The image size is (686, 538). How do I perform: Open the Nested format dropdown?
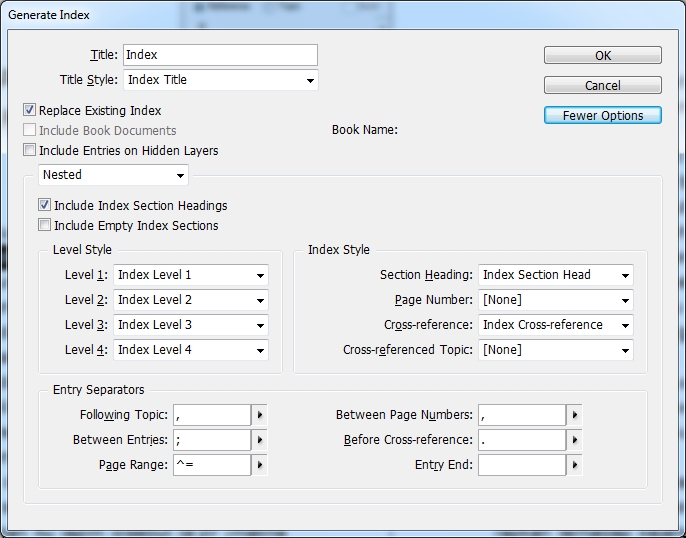tap(113, 175)
